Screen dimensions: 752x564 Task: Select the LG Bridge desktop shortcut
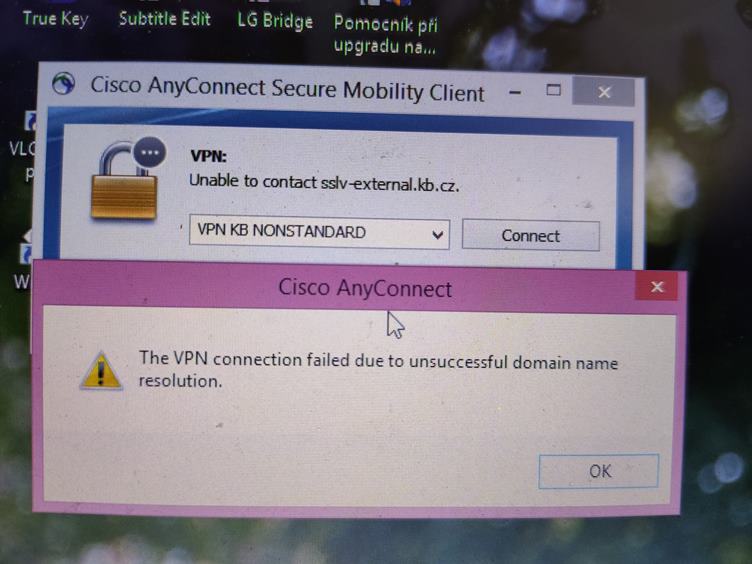275,21
